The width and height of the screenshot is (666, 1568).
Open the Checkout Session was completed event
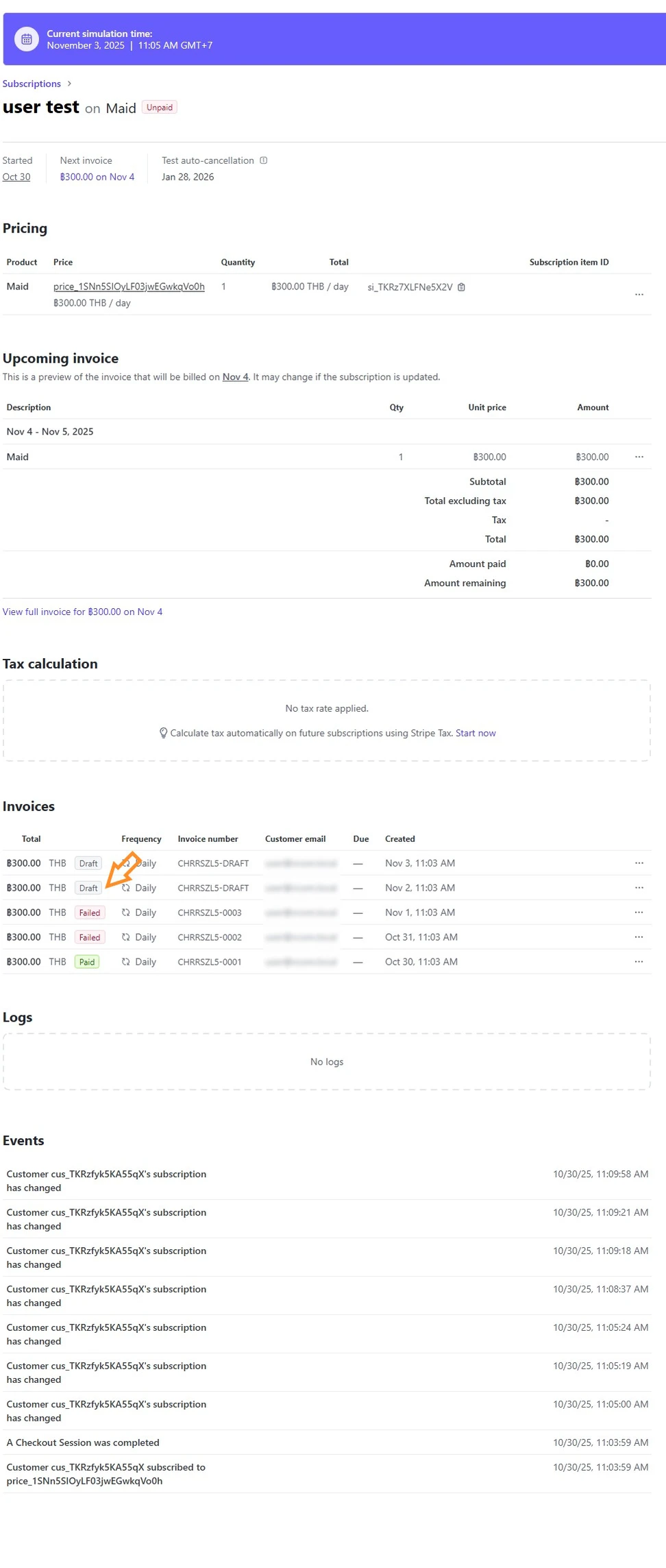pyautogui.click(x=83, y=1443)
